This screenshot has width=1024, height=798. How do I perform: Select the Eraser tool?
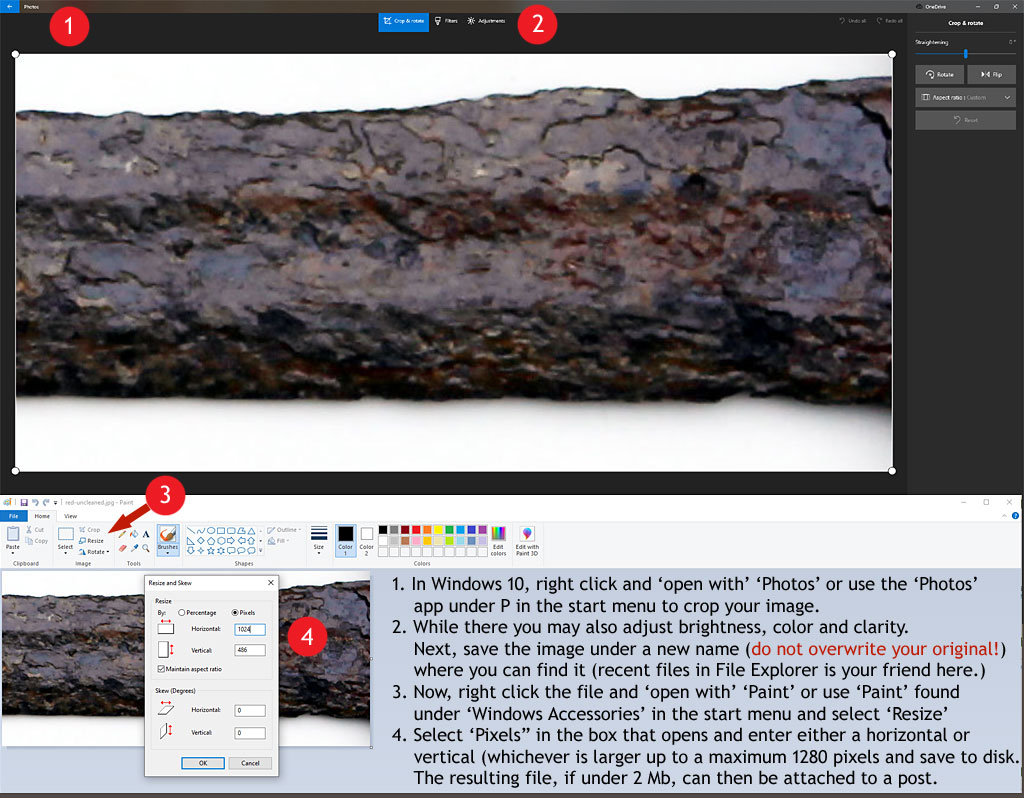[122, 548]
